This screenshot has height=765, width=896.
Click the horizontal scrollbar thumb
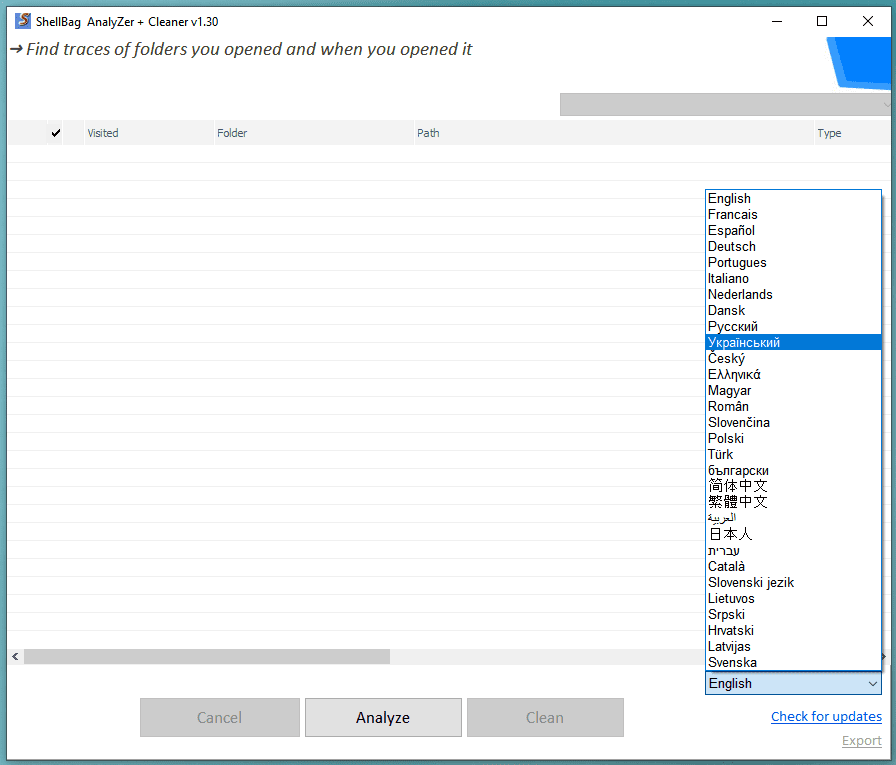point(207,656)
